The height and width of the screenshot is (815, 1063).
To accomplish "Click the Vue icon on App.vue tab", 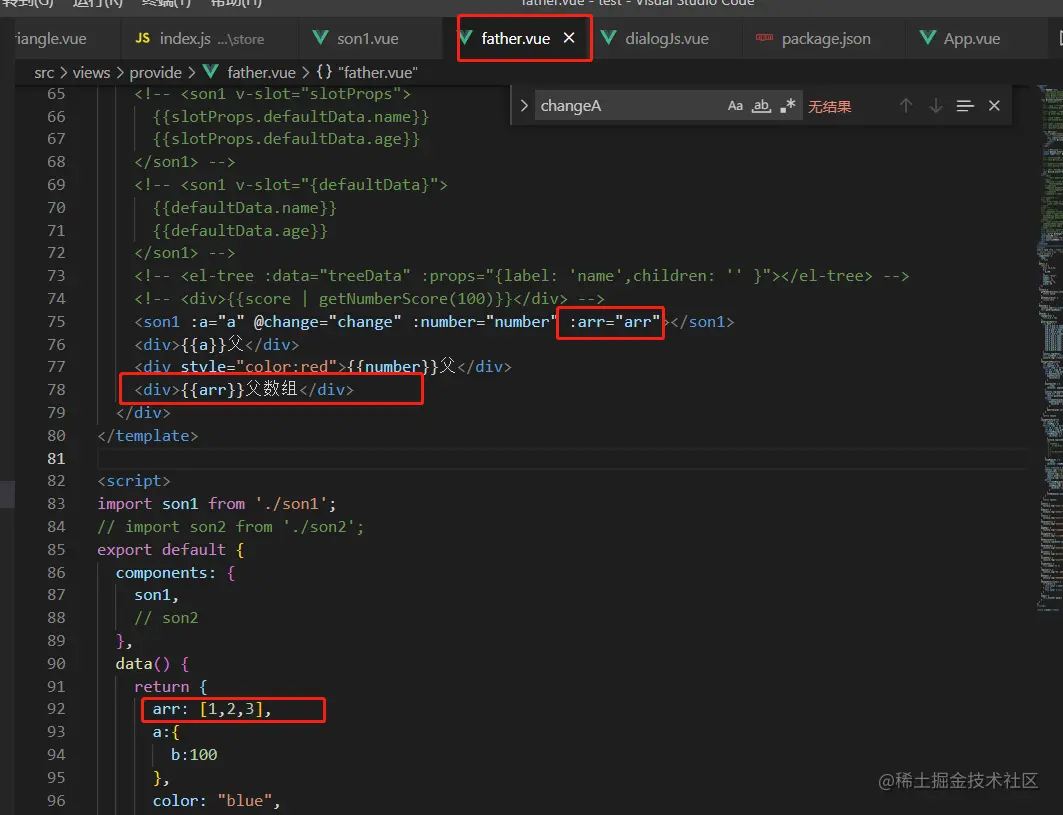I will point(927,38).
